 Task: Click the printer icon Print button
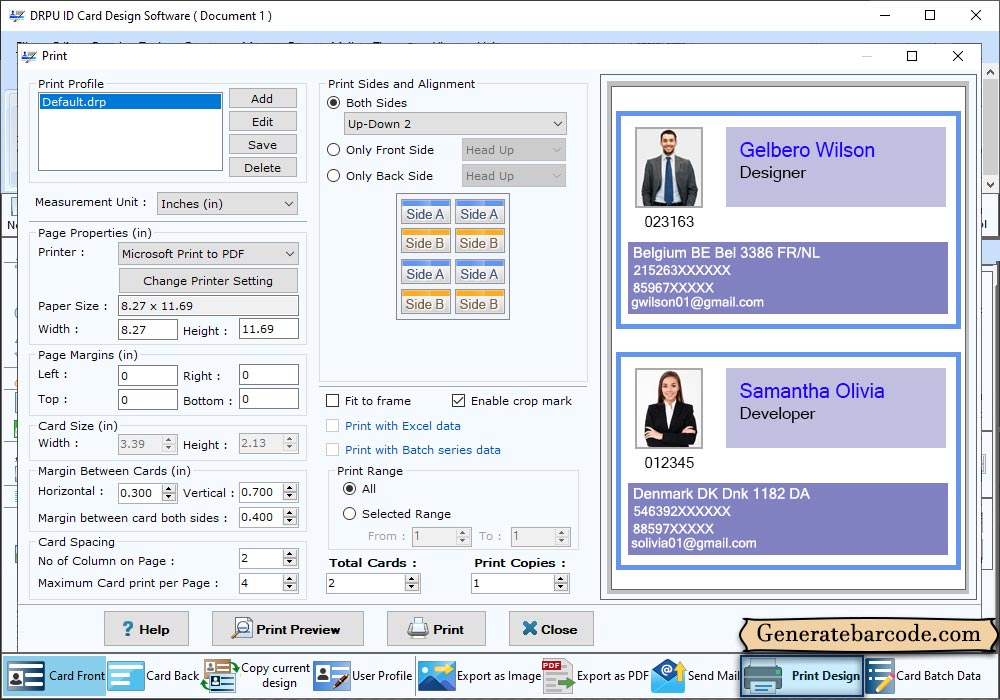point(436,629)
